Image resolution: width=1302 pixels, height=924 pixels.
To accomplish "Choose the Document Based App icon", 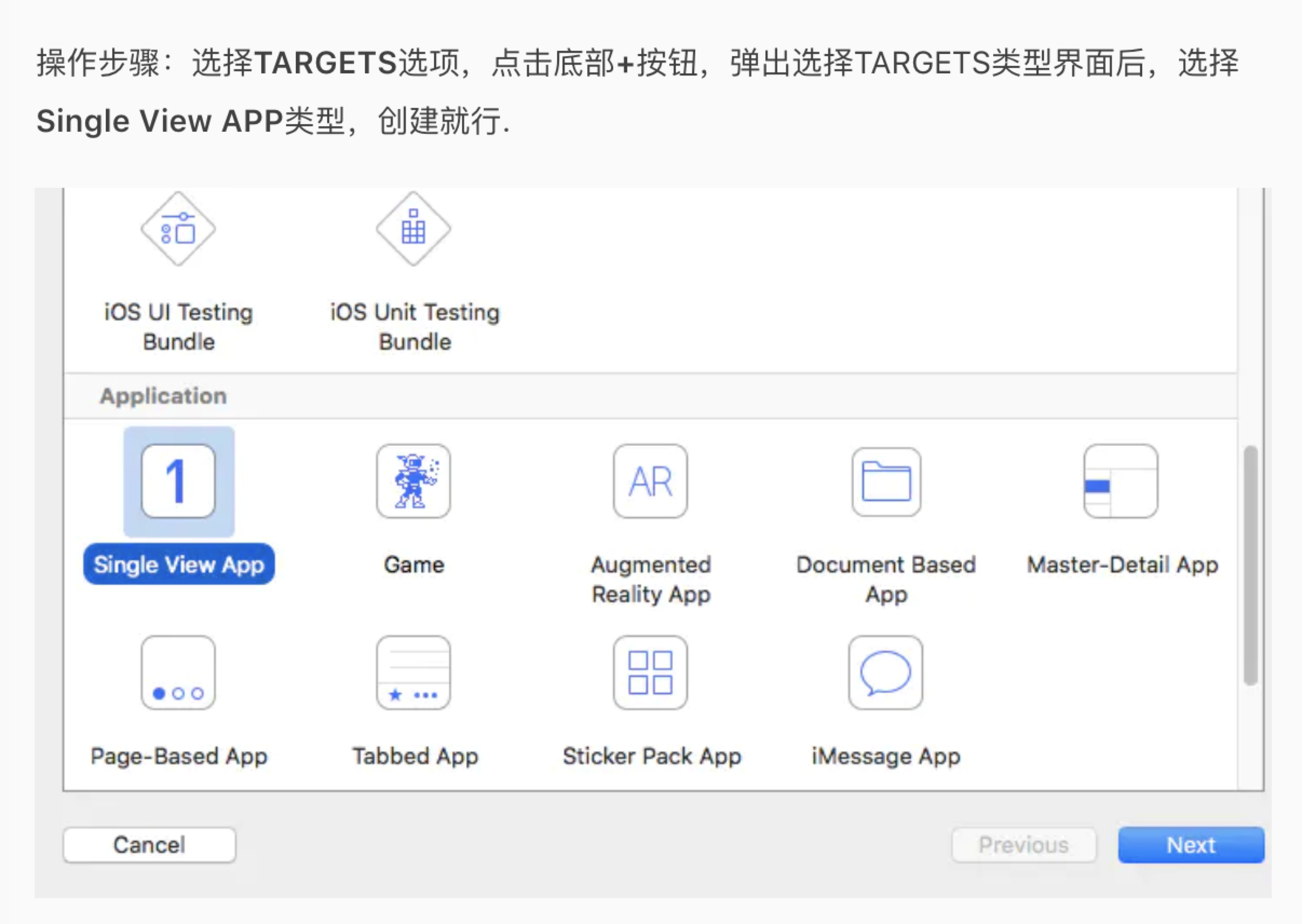I will click(886, 481).
